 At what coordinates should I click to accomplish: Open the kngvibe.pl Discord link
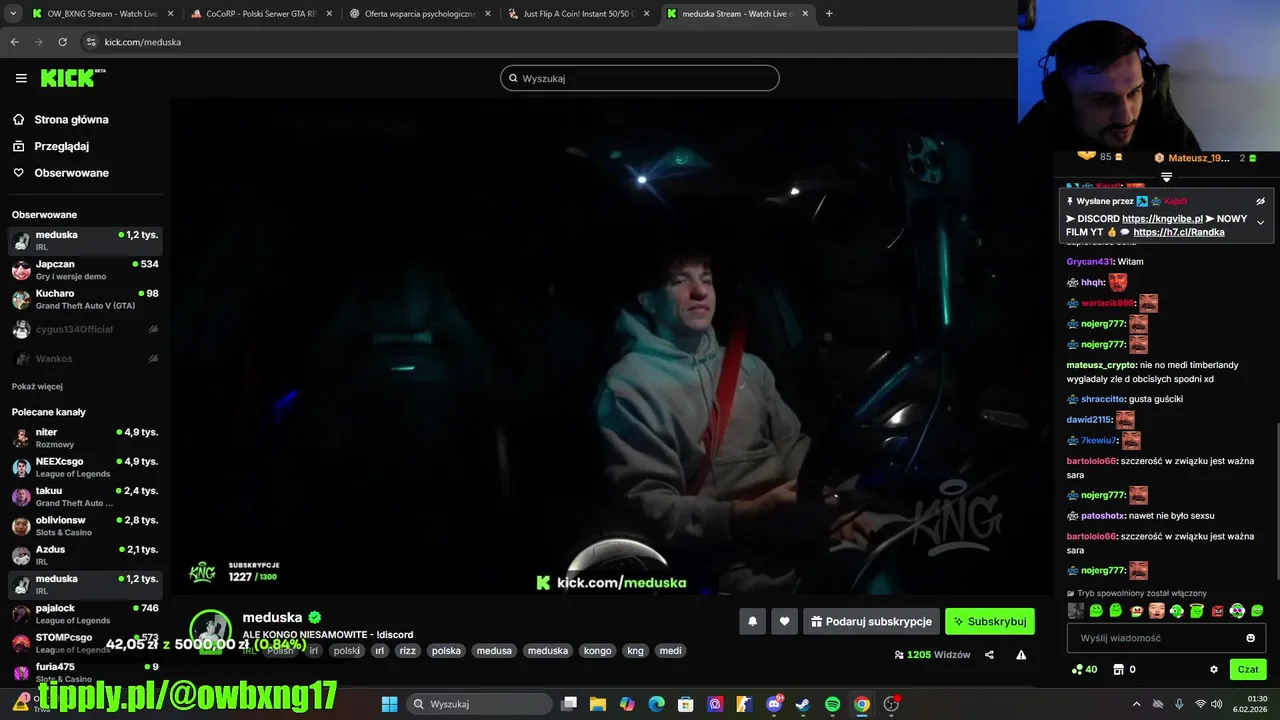(x=1162, y=219)
